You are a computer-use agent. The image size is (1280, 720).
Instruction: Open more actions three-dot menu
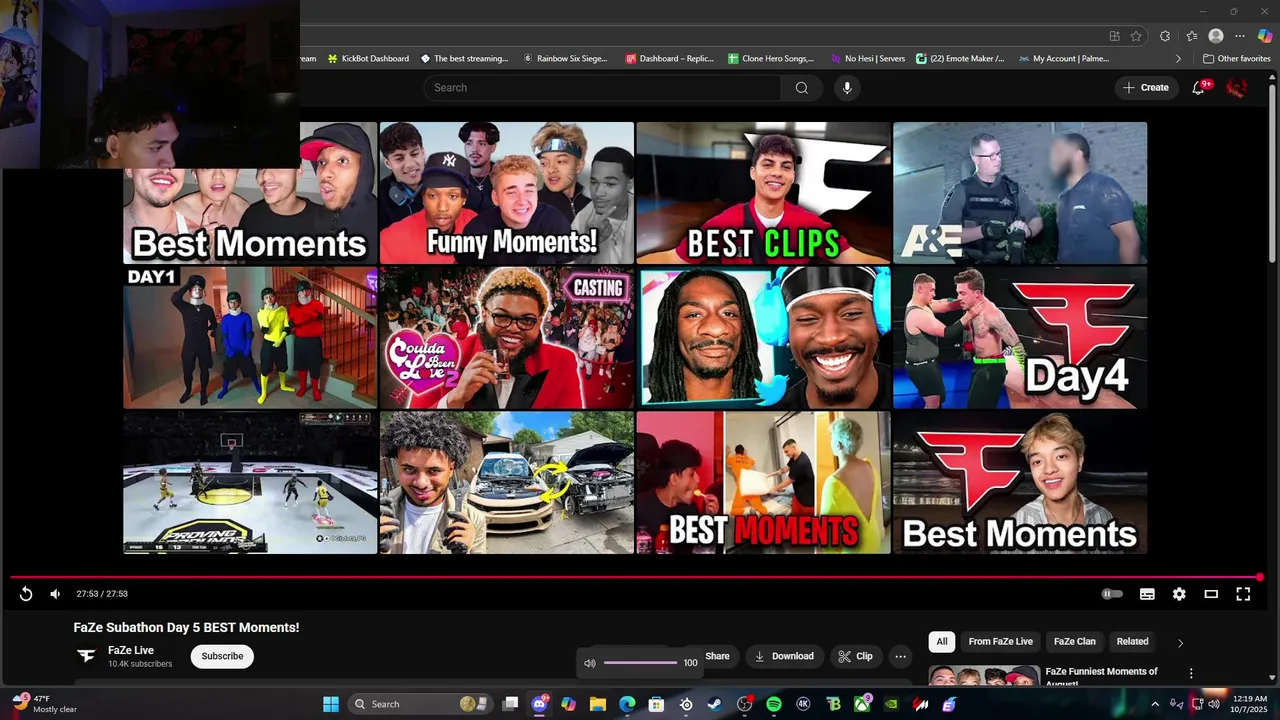pos(900,656)
